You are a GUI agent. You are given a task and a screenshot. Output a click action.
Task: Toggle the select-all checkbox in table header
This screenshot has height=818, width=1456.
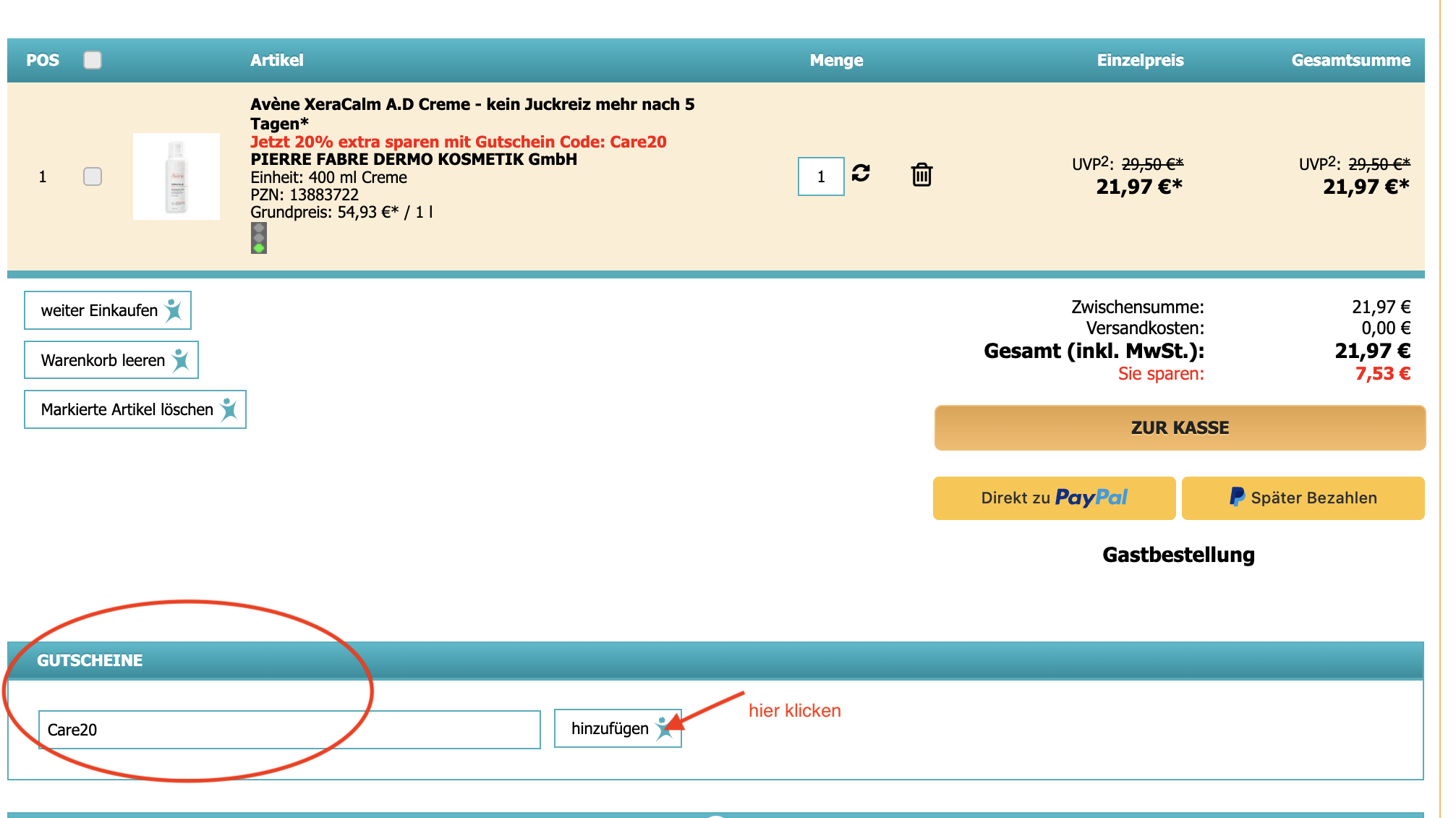coord(93,60)
